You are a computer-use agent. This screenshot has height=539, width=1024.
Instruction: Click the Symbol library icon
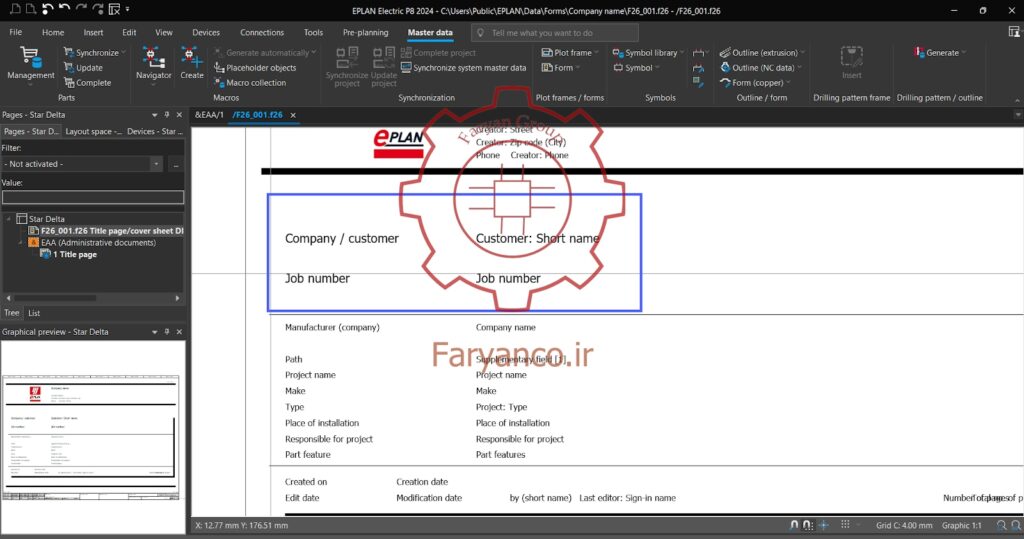(x=618, y=52)
